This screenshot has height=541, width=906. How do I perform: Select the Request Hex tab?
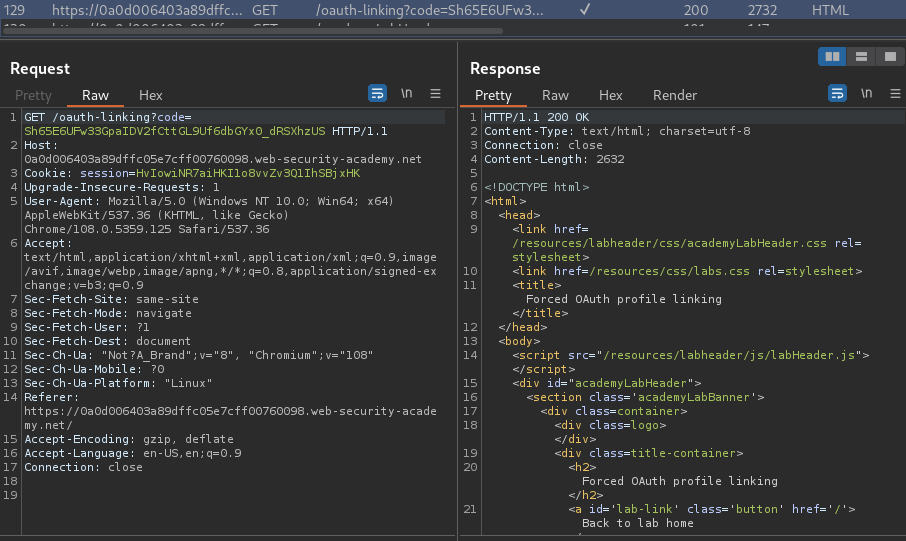click(150, 95)
